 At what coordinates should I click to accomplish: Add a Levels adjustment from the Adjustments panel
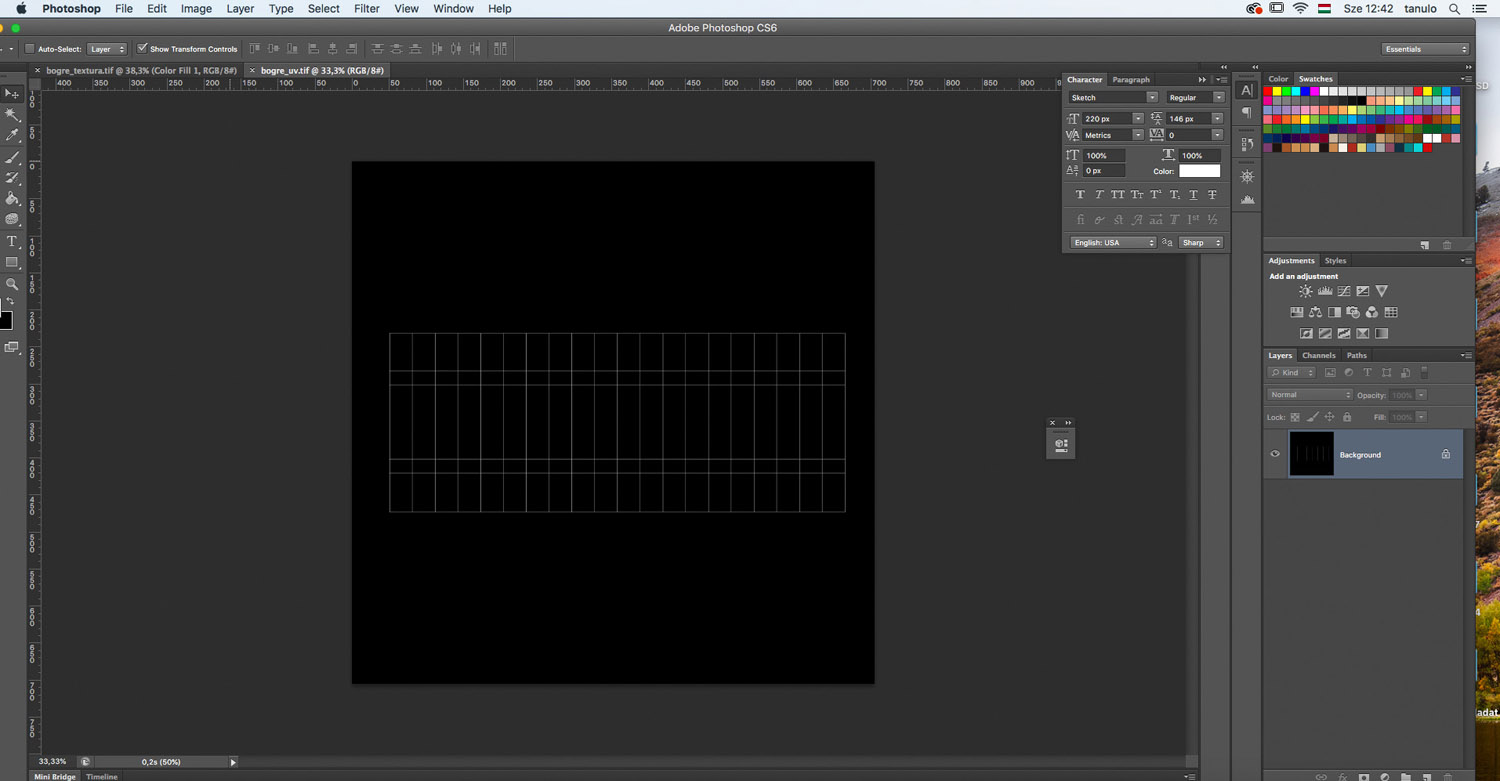click(1324, 291)
